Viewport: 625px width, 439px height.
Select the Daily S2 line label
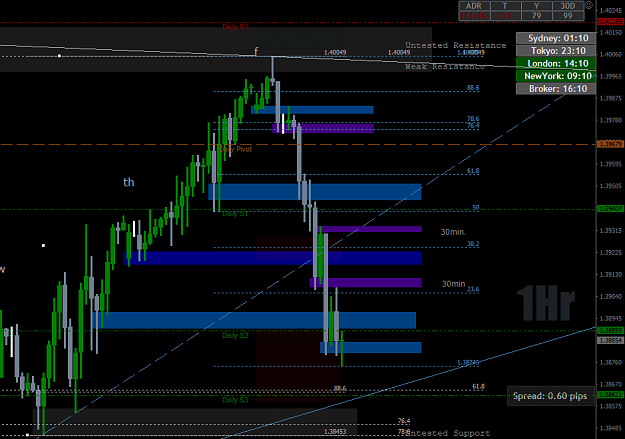click(235, 335)
